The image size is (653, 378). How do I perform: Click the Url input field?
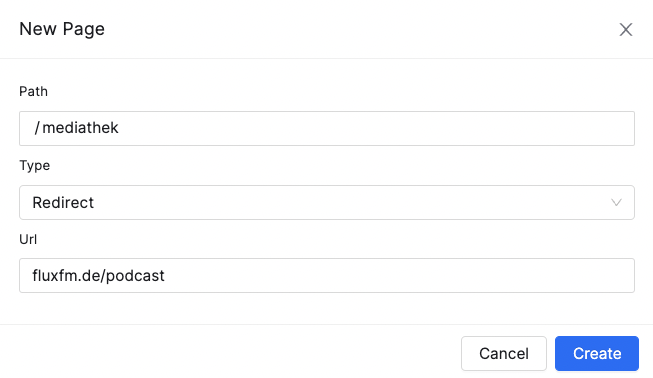[327, 275]
